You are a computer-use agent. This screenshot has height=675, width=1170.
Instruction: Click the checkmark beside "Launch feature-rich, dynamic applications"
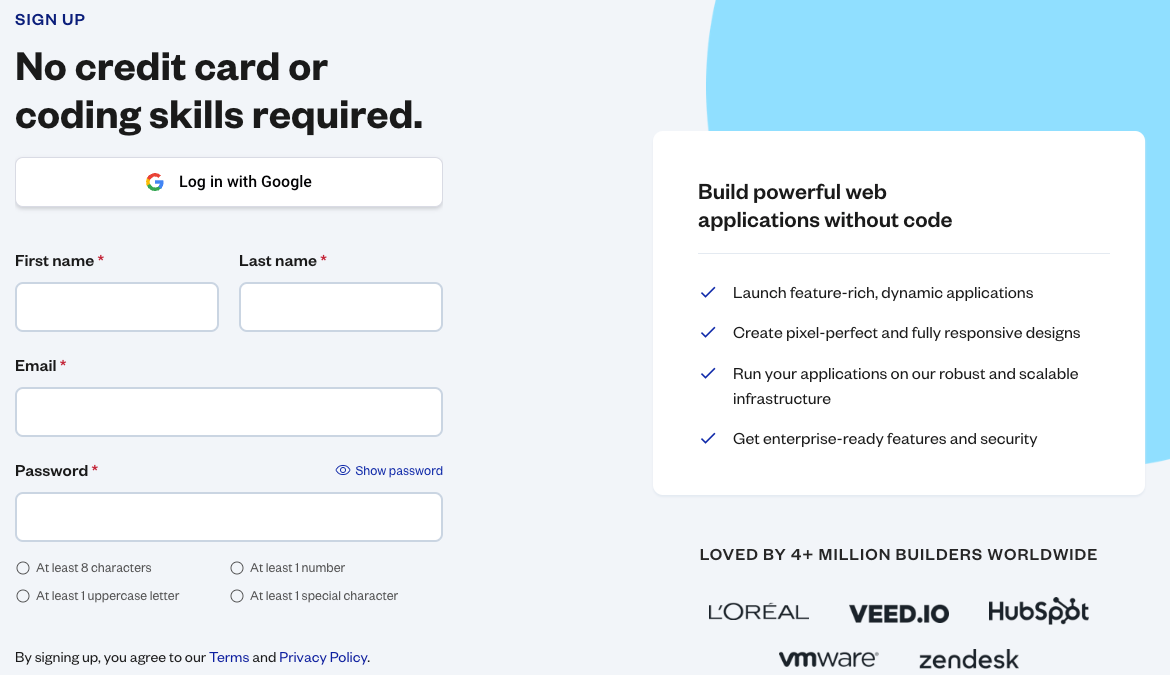tap(708, 292)
